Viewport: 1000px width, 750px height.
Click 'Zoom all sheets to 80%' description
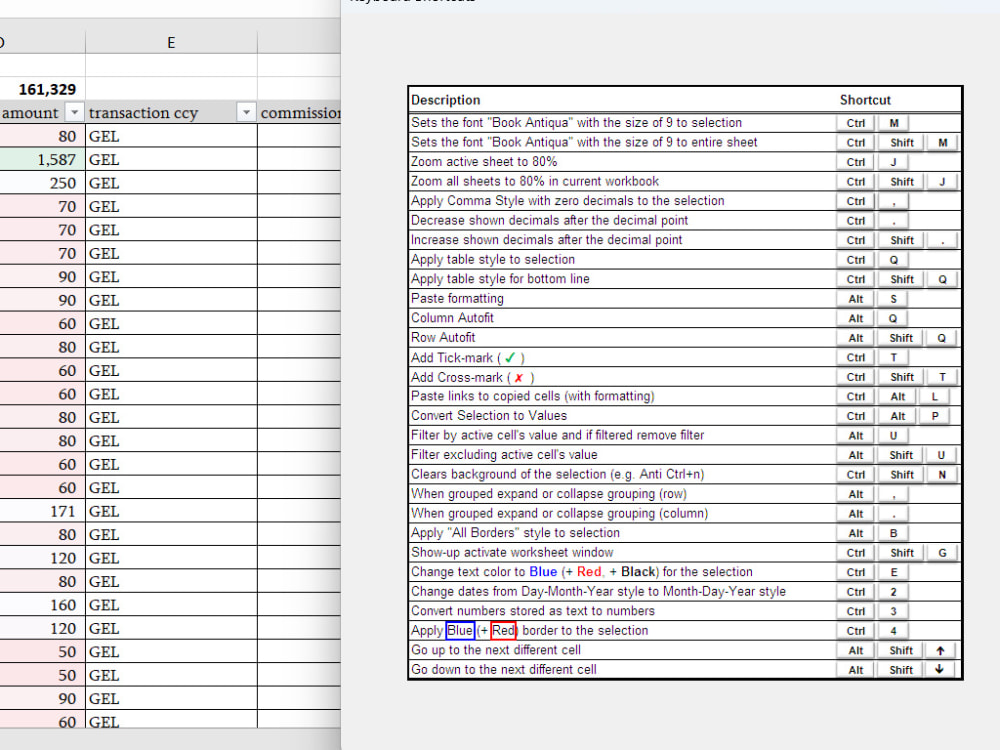(534, 182)
